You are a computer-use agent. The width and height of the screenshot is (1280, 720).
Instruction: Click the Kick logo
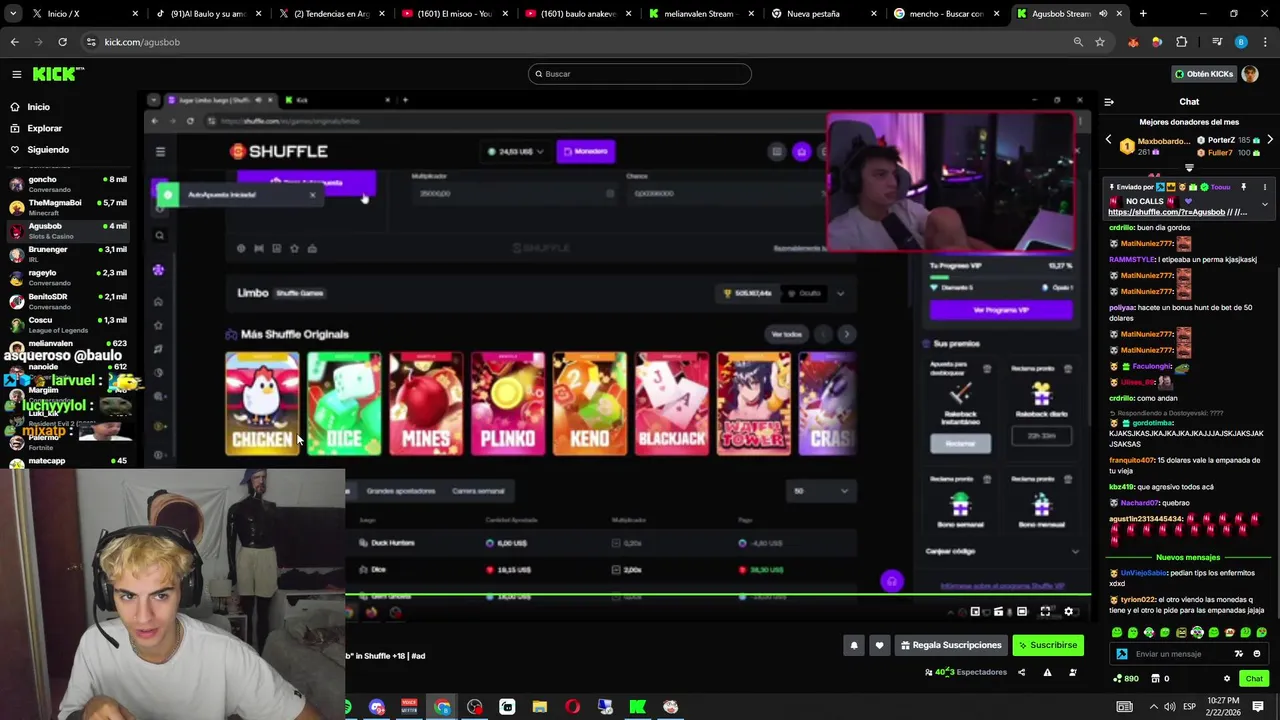click(x=58, y=74)
